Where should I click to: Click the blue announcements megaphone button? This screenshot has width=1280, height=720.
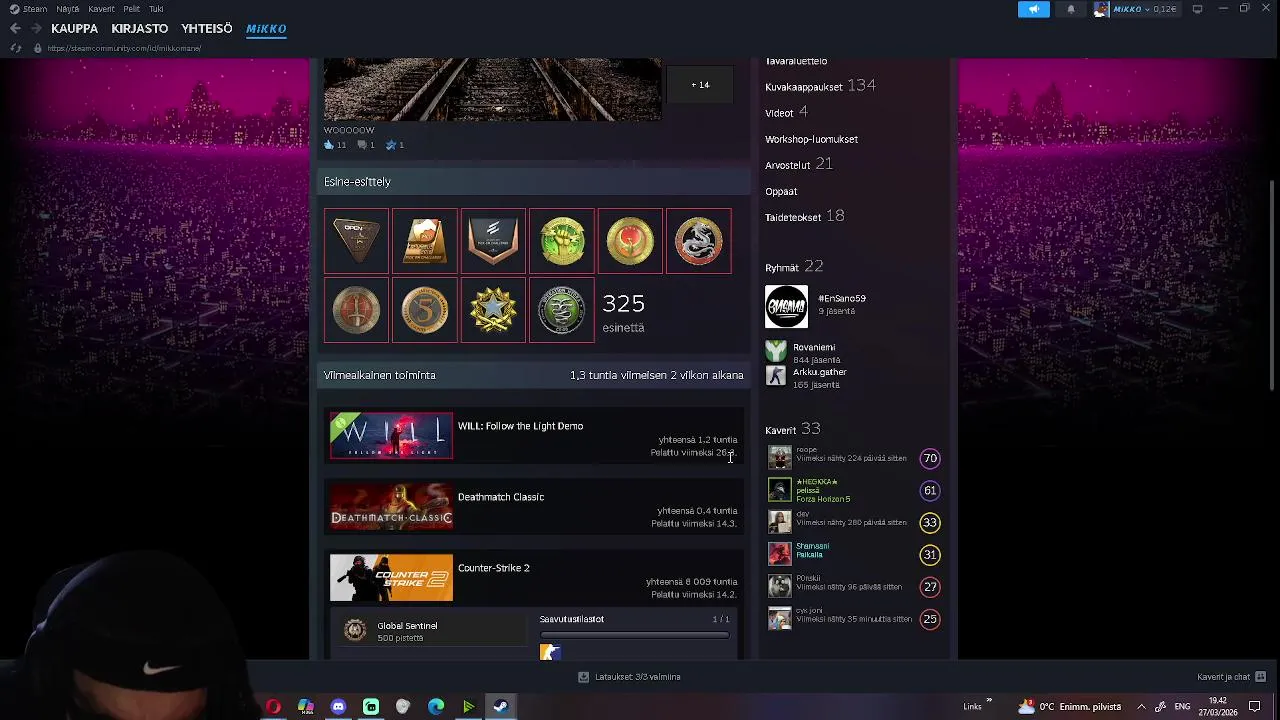[1034, 9]
